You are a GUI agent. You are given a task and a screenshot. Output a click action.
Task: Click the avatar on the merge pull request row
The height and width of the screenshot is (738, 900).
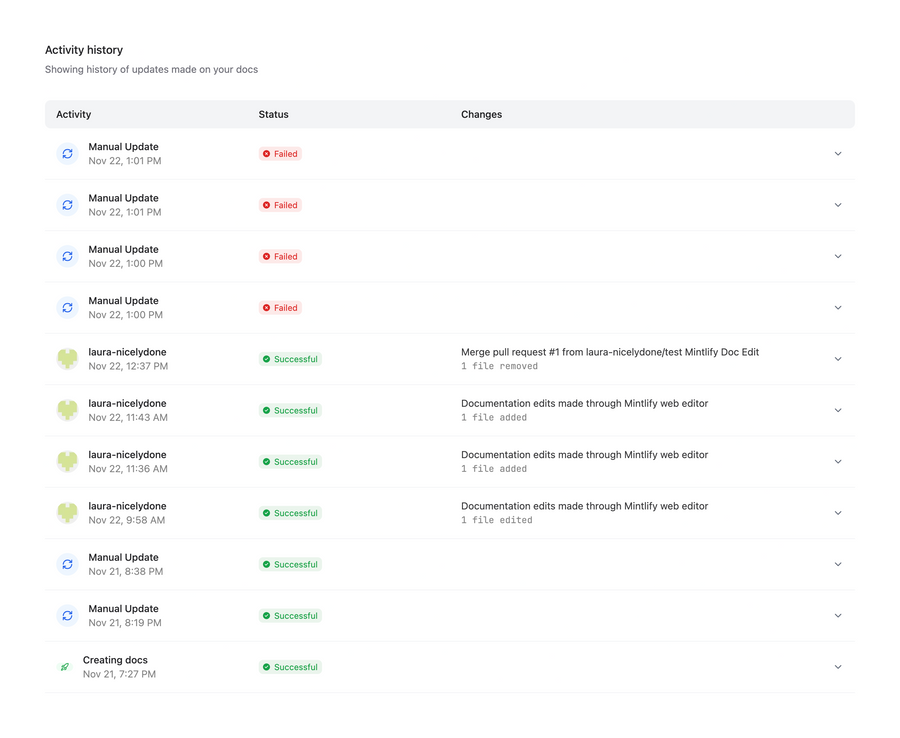[67, 359]
